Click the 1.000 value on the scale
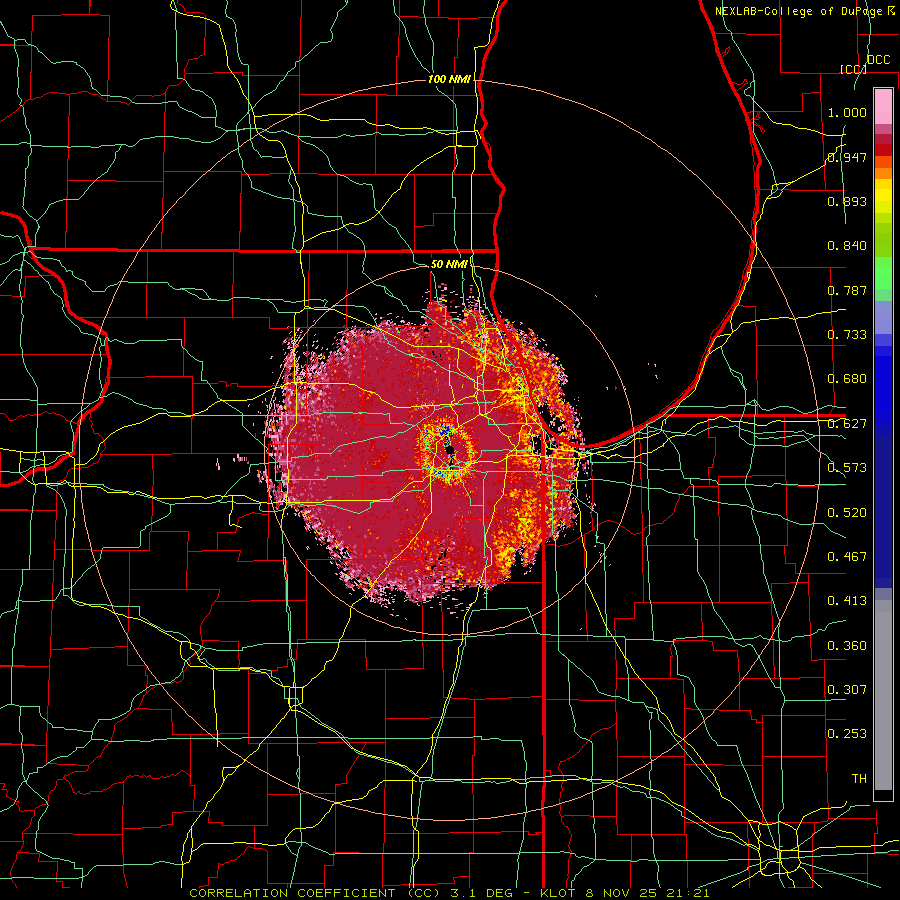900x900 pixels. 847,112
